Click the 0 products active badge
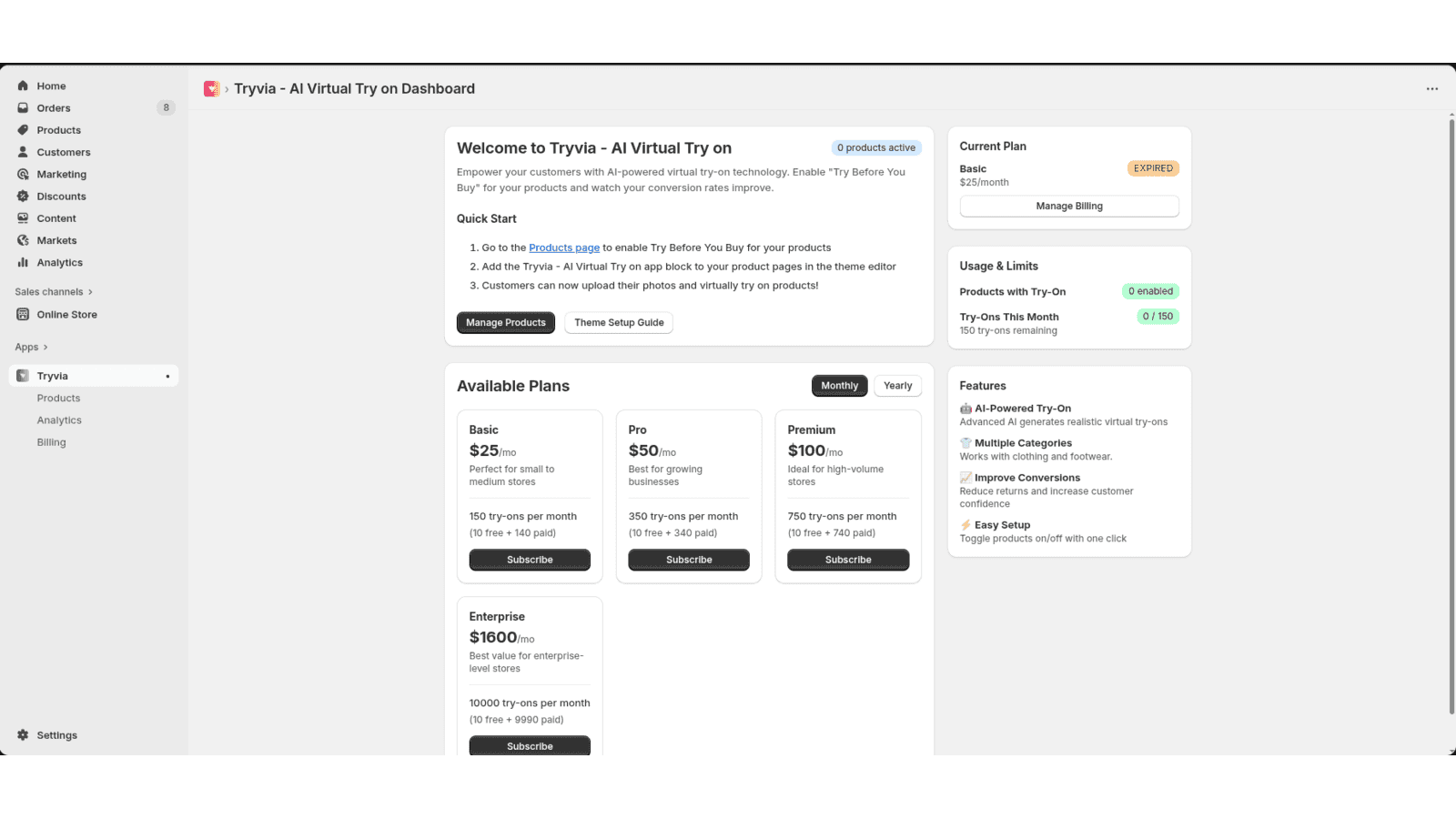1456x819 pixels. coord(876,147)
